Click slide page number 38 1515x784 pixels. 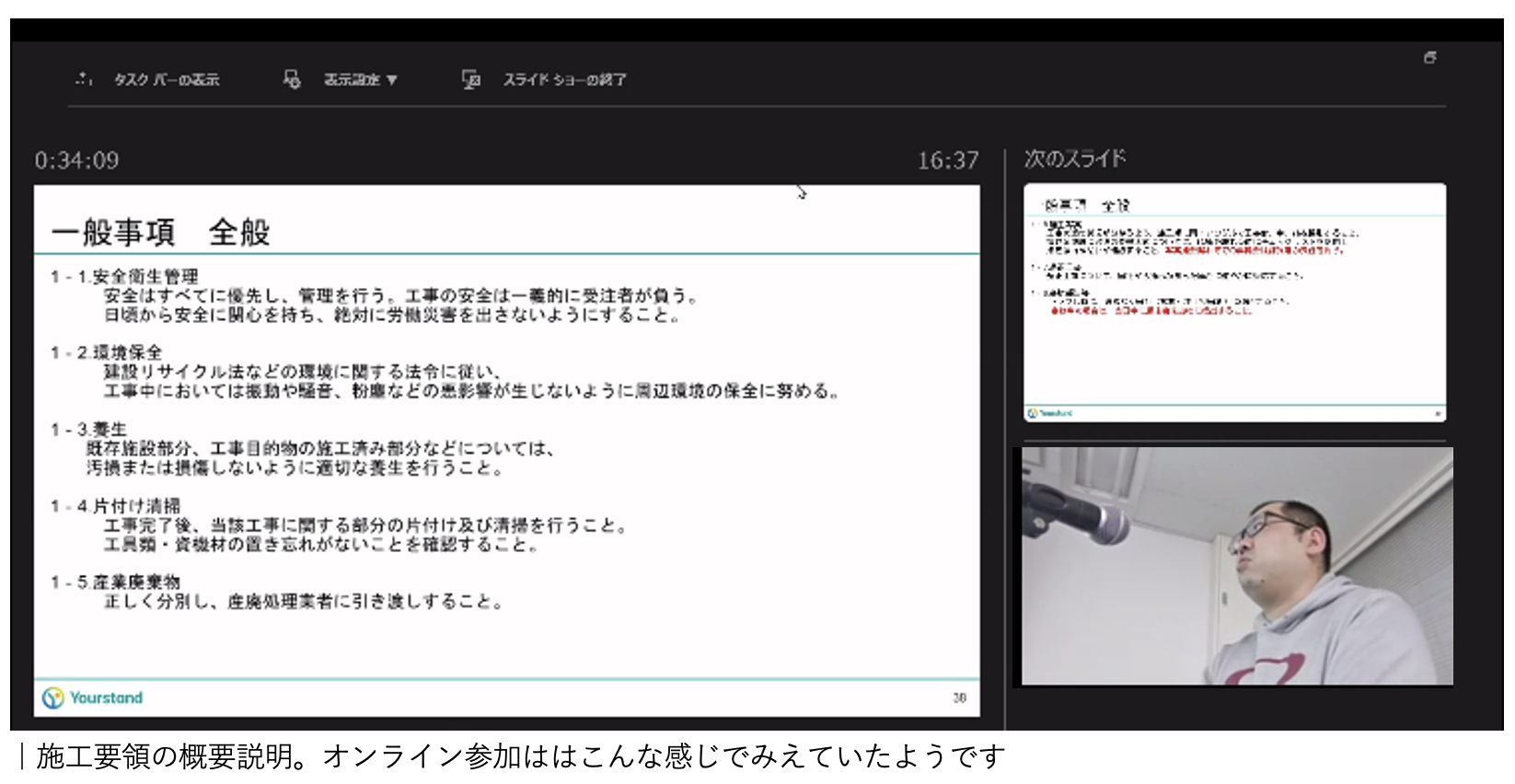point(959,698)
